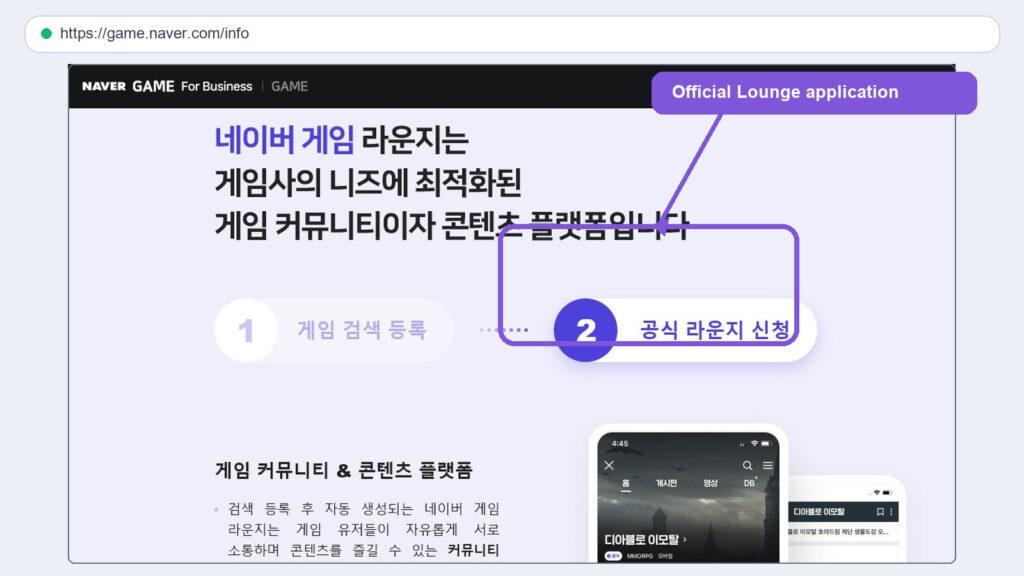This screenshot has height=576, width=1024.
Task: Close the phone mockup with the X icon
Action: click(609, 465)
